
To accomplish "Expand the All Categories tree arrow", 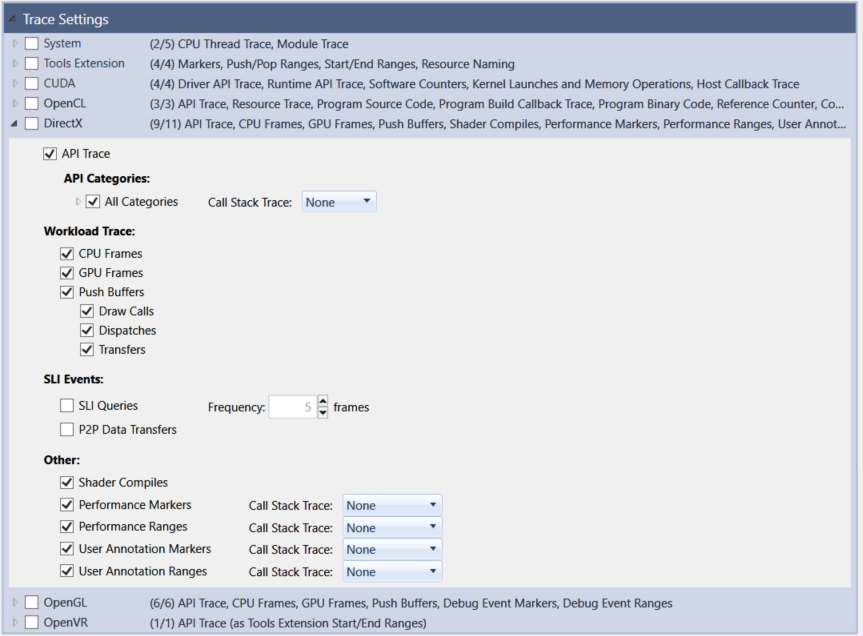I will [x=78, y=202].
